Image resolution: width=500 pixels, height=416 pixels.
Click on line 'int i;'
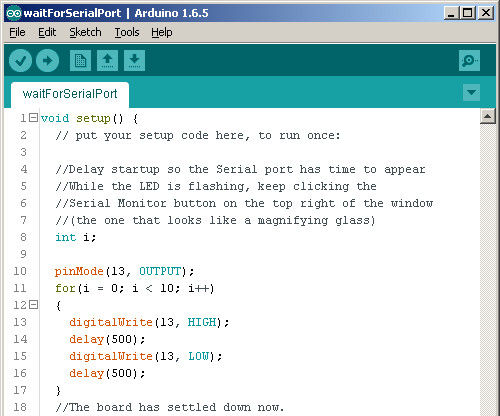(76, 237)
